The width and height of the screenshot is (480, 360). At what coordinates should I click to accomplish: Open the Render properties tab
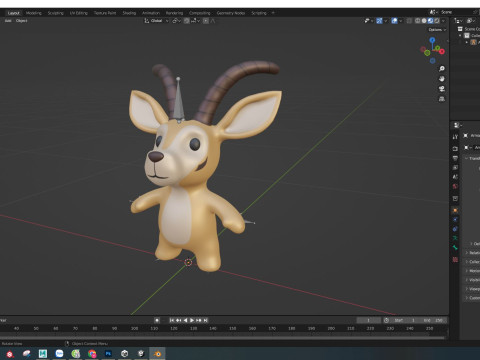(x=455, y=149)
